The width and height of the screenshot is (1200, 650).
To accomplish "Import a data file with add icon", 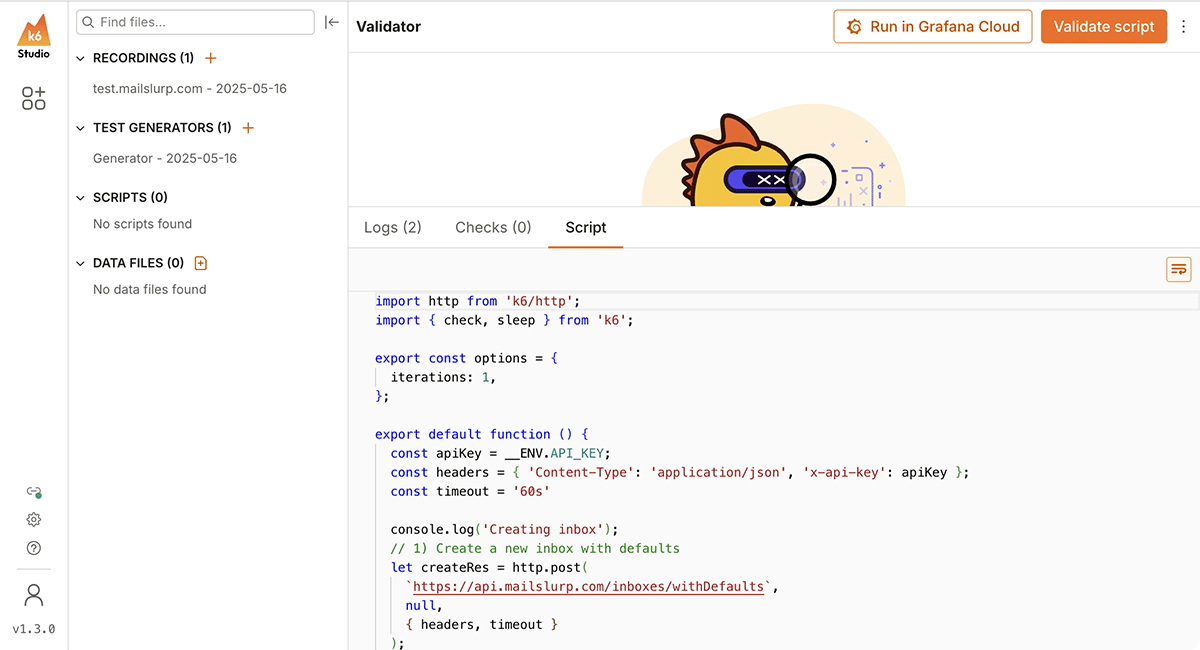I will [x=201, y=263].
